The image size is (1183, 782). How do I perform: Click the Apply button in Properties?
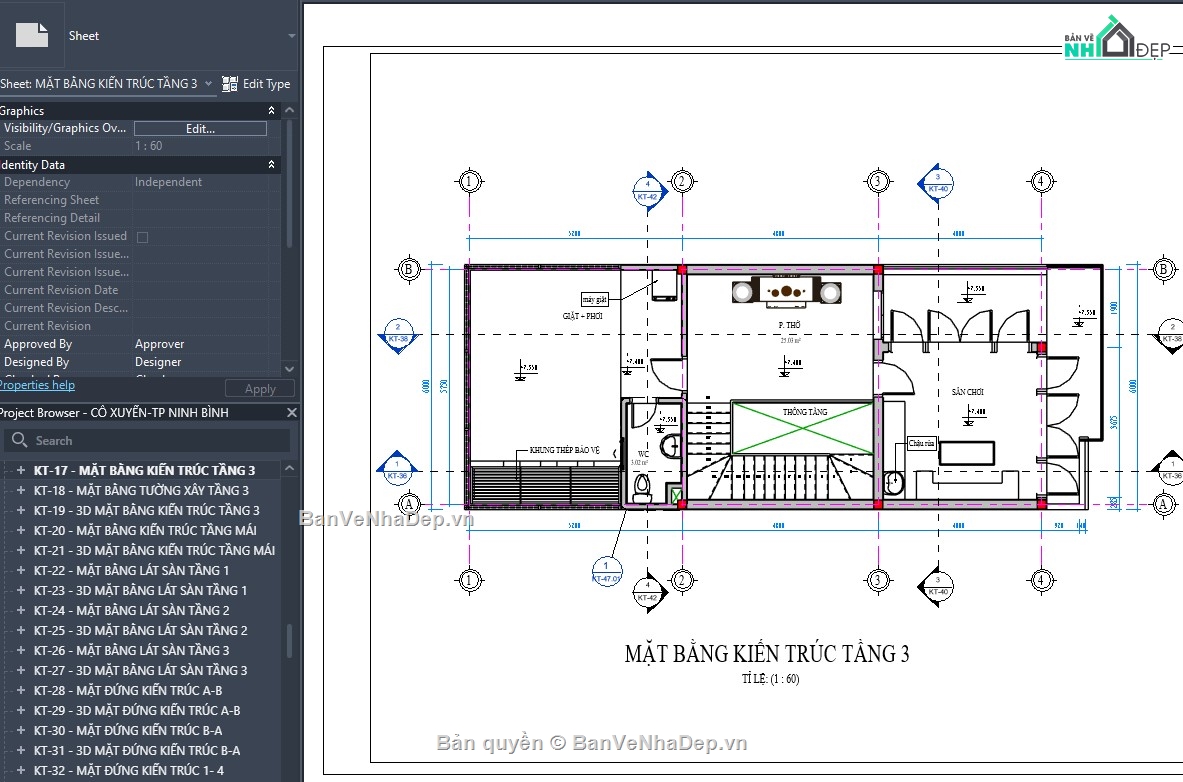pyautogui.click(x=260, y=389)
